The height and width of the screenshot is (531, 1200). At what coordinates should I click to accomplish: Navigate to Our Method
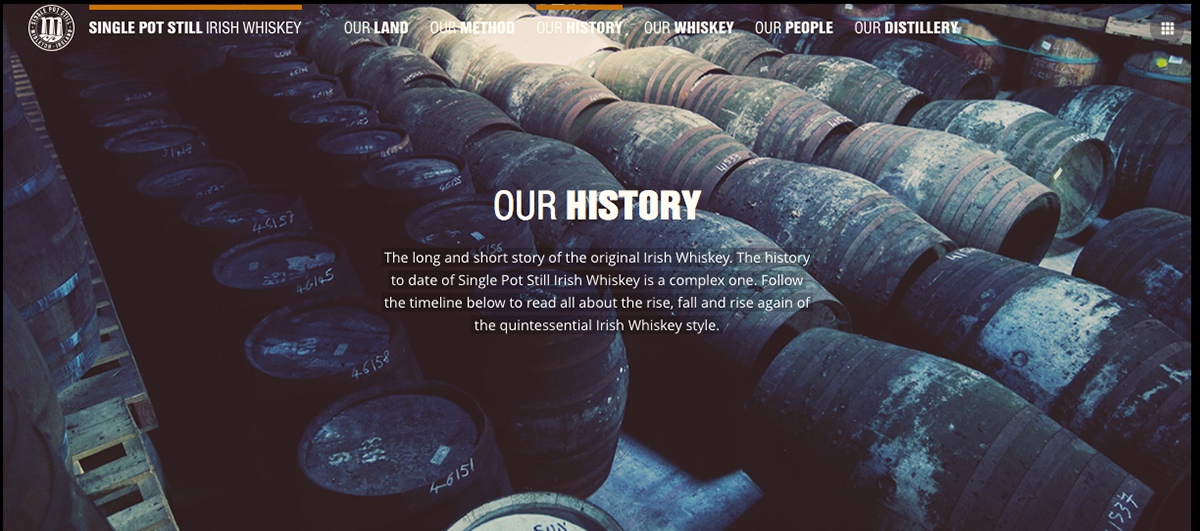pyautogui.click(x=472, y=28)
